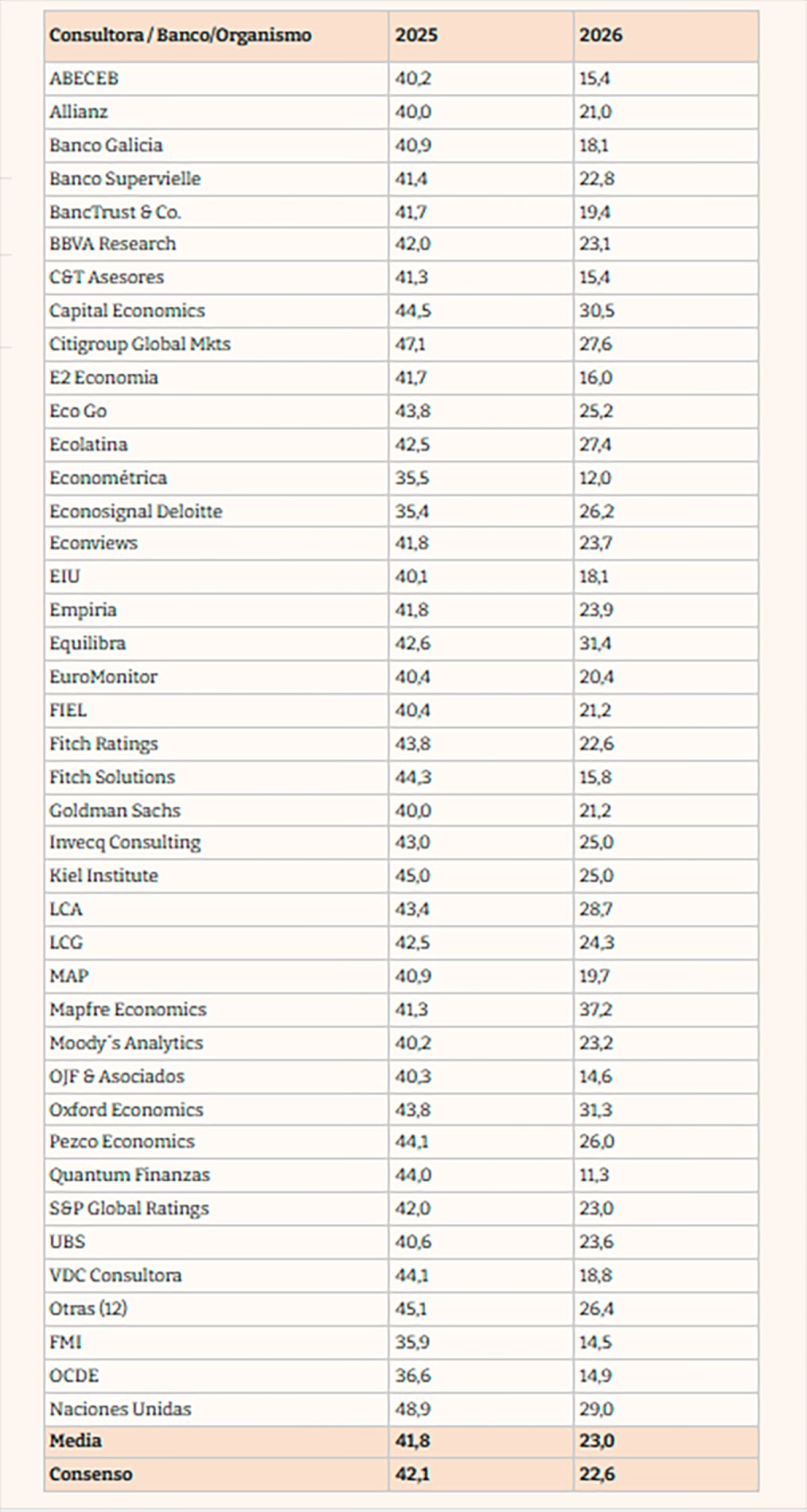Select the Banco Galicia cell
807x1512 pixels.
[106, 145]
